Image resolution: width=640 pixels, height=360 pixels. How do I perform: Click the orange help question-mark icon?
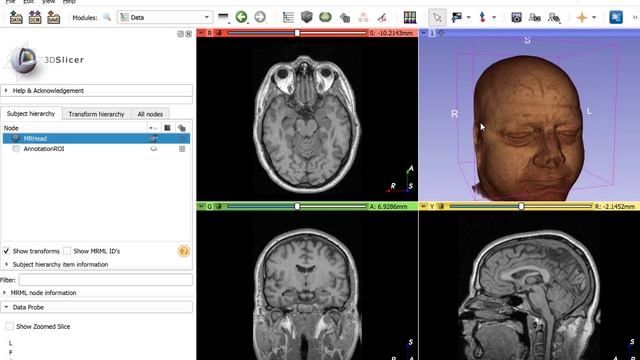[x=184, y=251]
